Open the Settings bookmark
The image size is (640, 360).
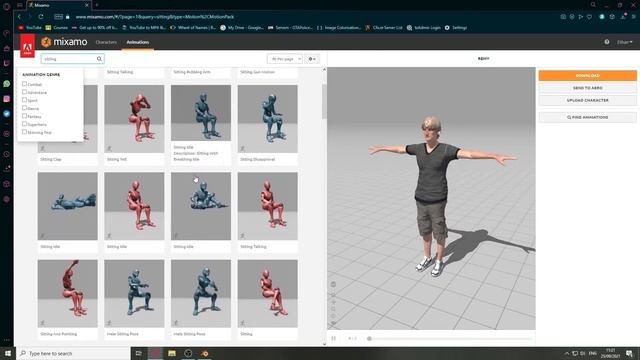click(456, 28)
